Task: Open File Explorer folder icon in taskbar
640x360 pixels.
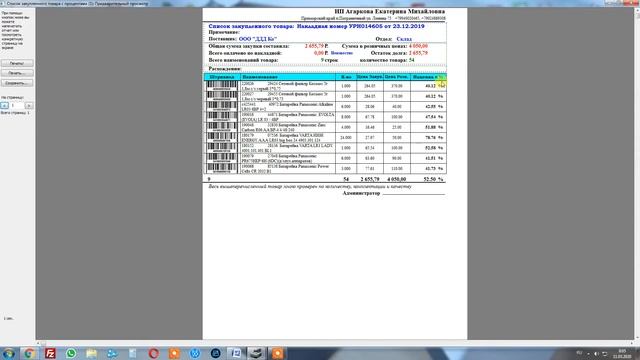Action: (91, 353)
